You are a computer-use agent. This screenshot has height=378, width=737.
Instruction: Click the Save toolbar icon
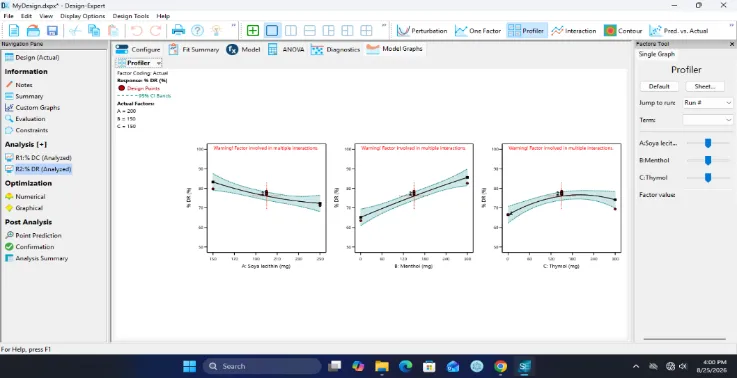coord(52,31)
